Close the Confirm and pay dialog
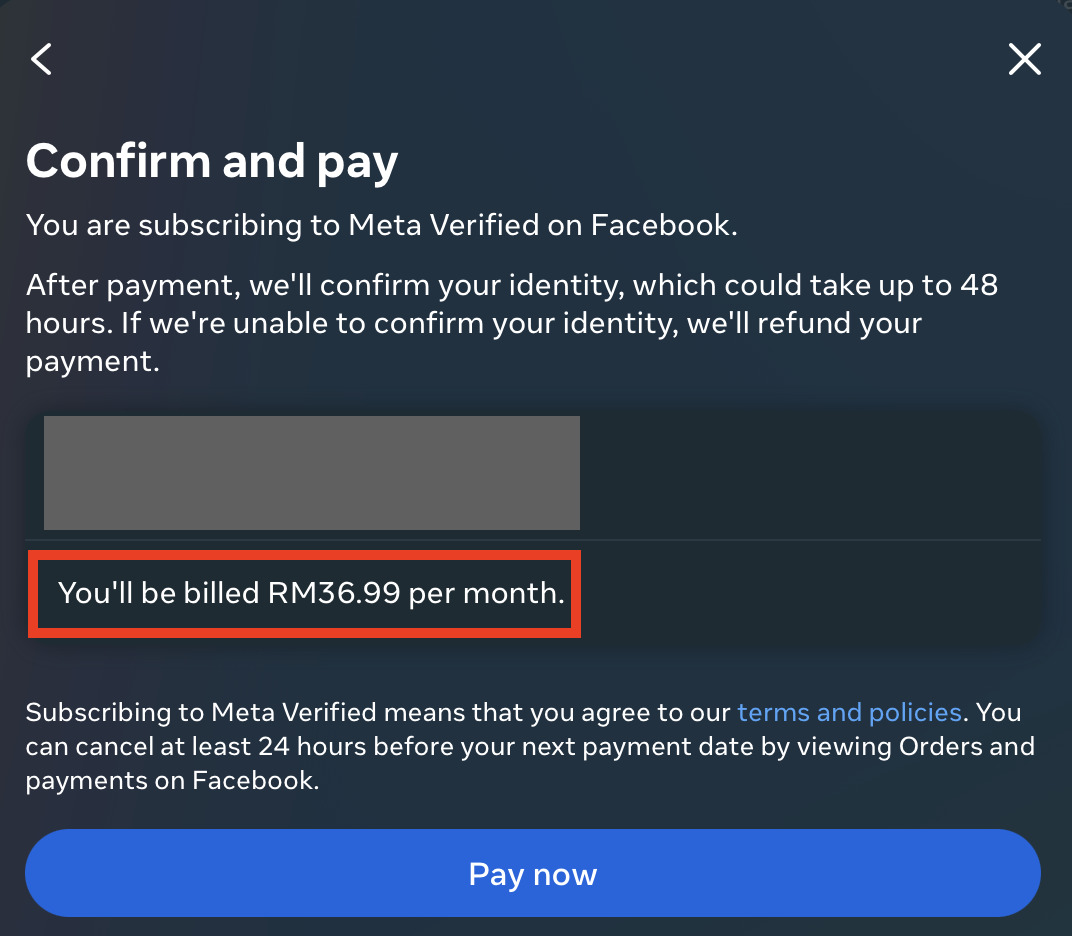1072x936 pixels. (x=1024, y=60)
